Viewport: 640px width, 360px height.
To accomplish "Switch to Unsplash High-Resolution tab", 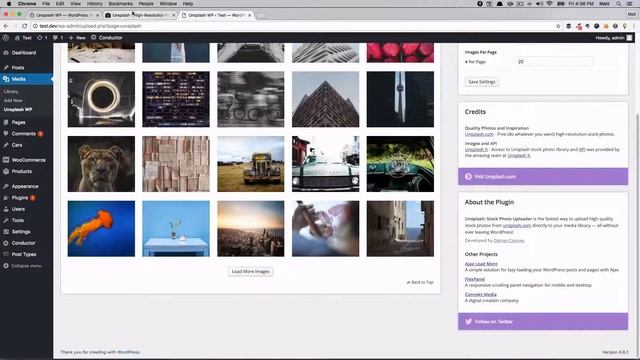I will [139, 15].
